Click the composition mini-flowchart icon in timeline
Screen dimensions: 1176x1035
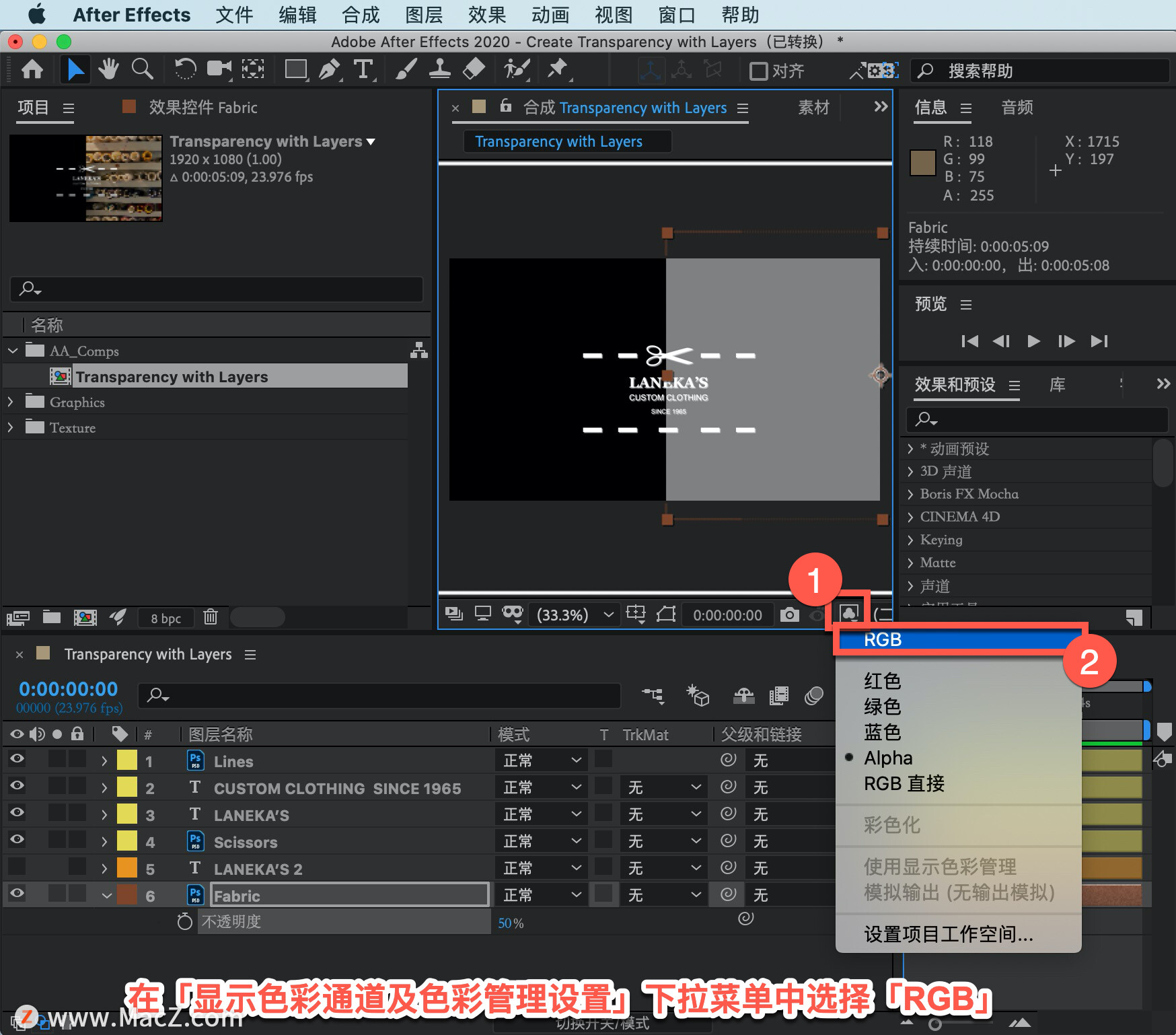(x=653, y=695)
